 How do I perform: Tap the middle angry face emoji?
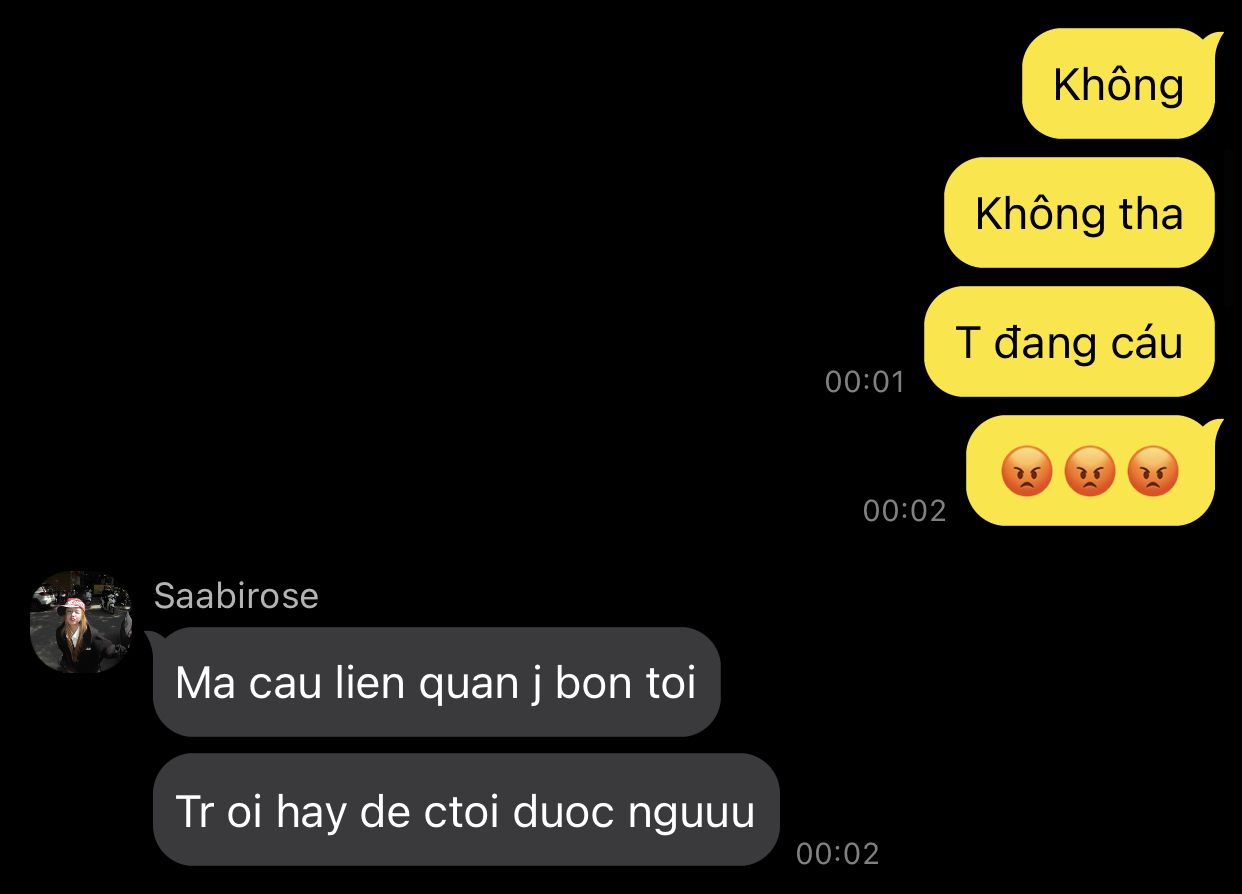click(1090, 470)
